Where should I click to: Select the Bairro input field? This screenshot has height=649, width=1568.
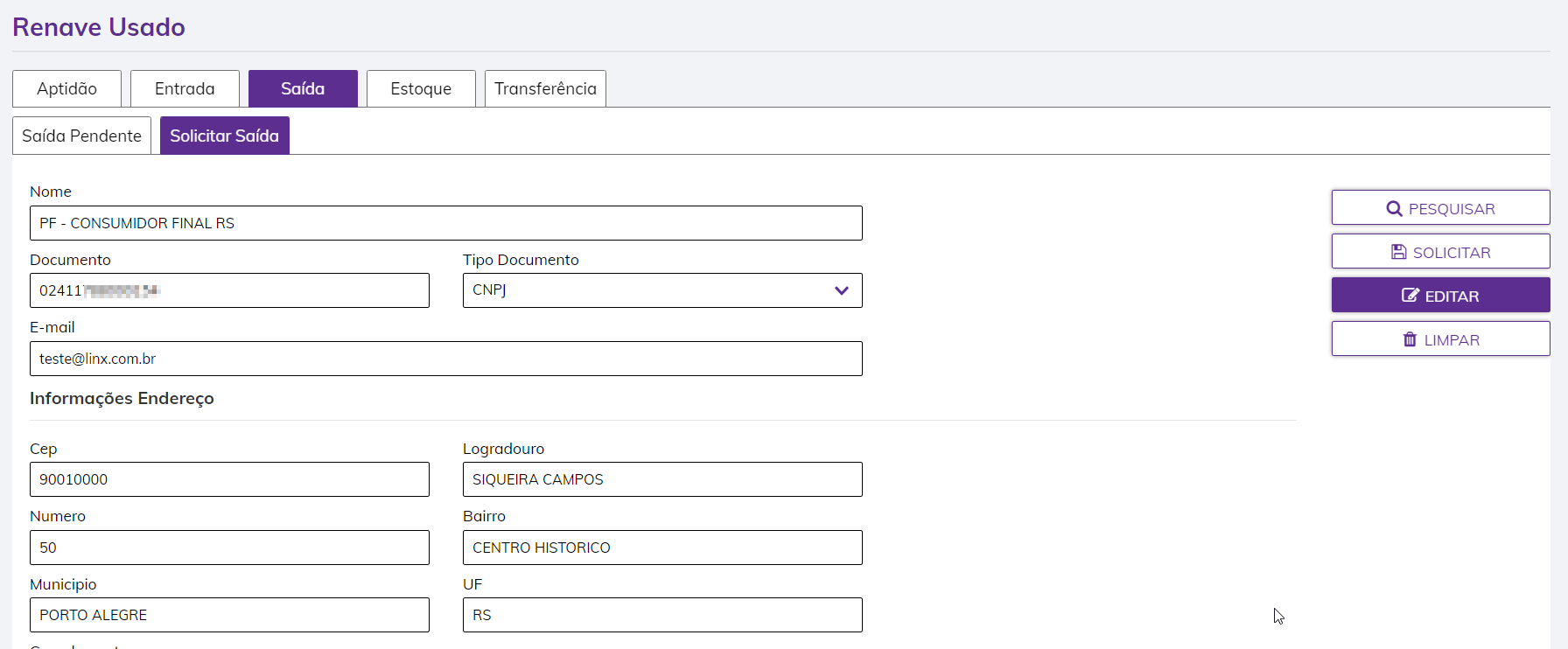662,548
